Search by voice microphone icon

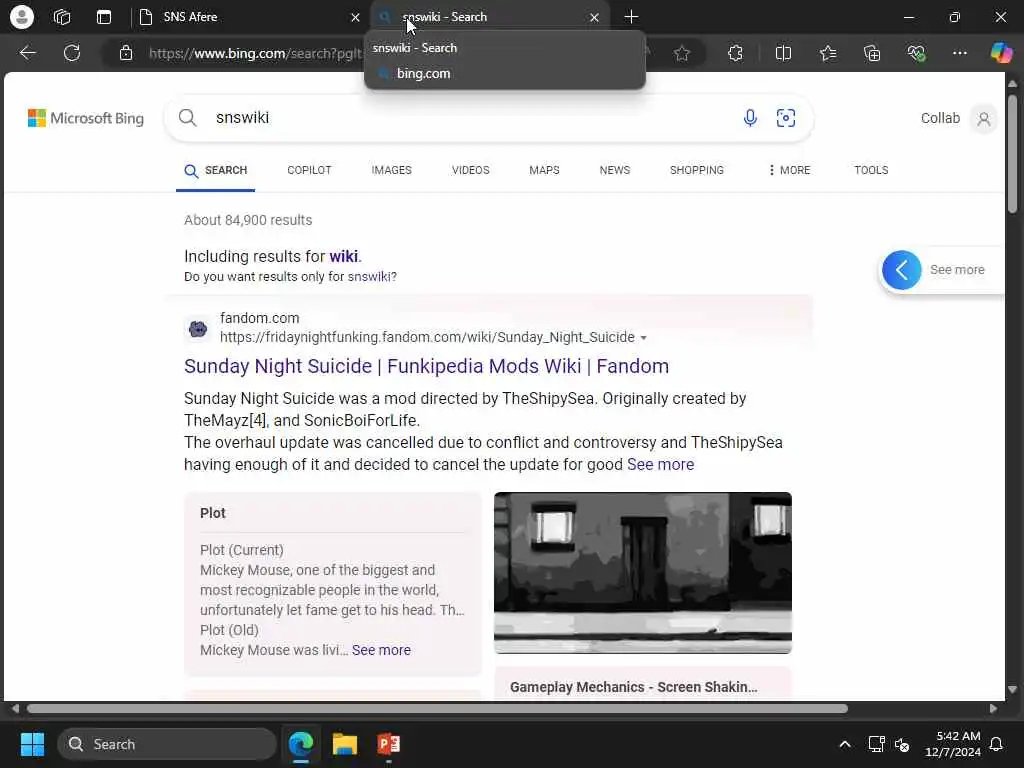point(750,118)
